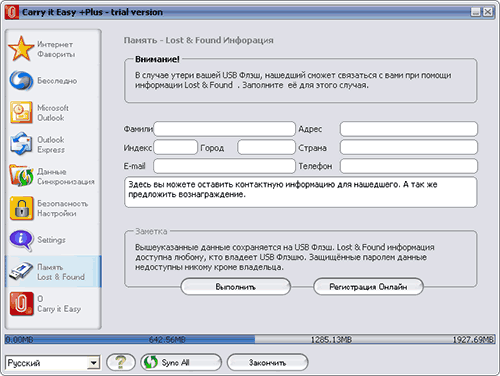Focus the Телефон input field

[409, 166]
